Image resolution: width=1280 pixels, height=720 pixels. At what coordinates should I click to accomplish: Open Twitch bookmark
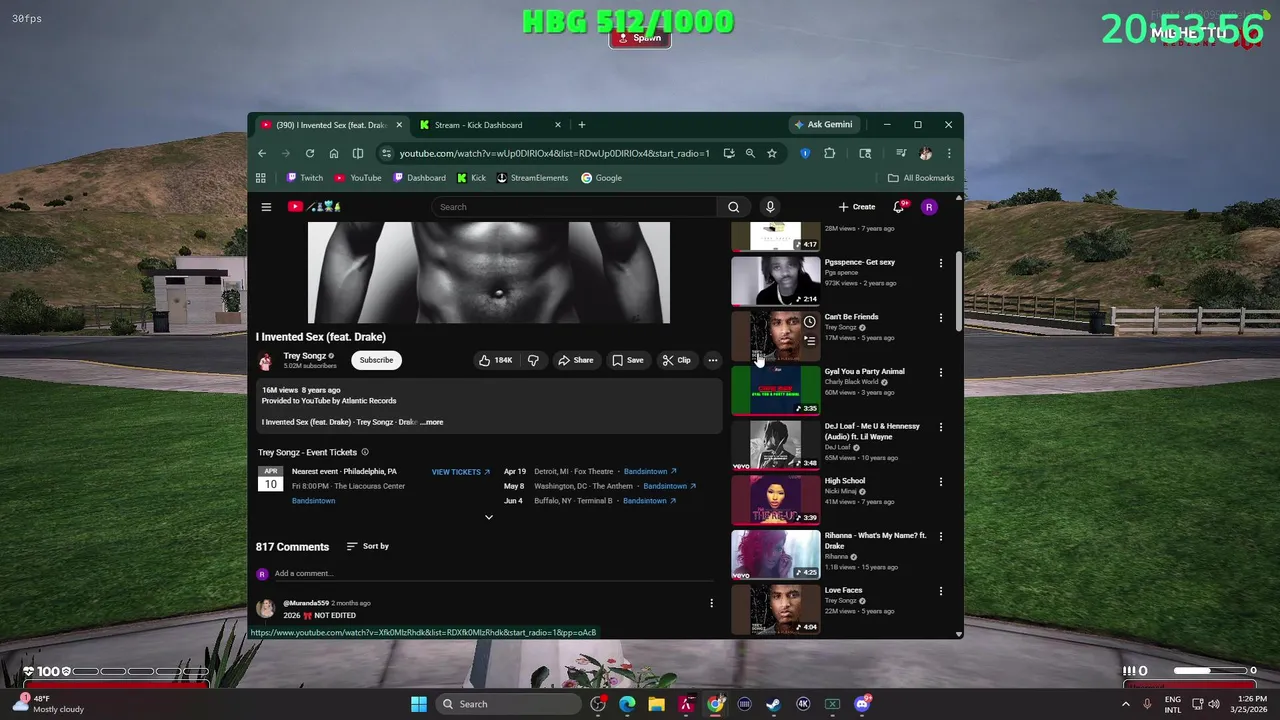coord(305,178)
